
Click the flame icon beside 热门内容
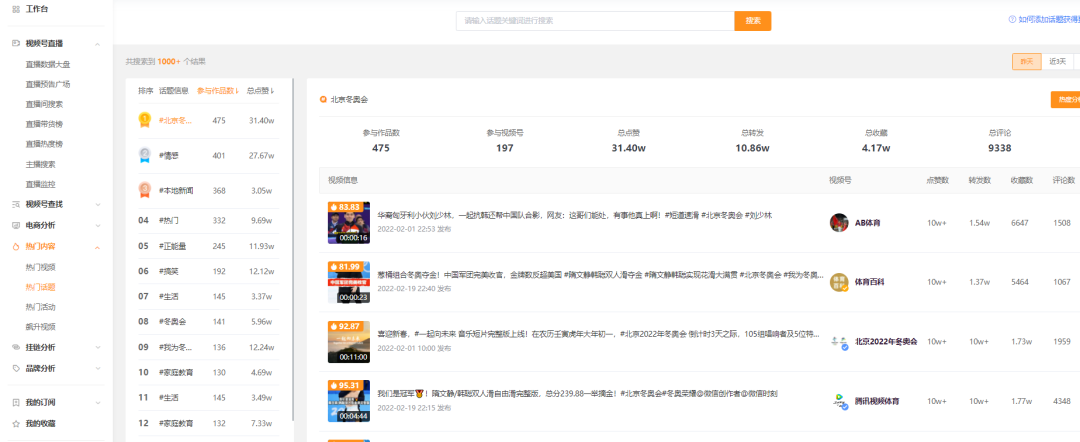[15, 246]
